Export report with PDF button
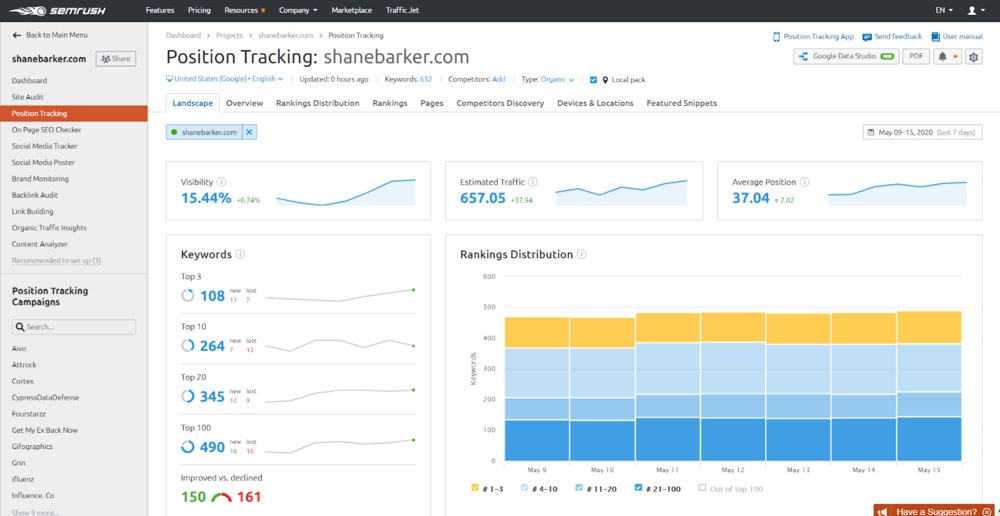The image size is (1000, 516). (916, 56)
